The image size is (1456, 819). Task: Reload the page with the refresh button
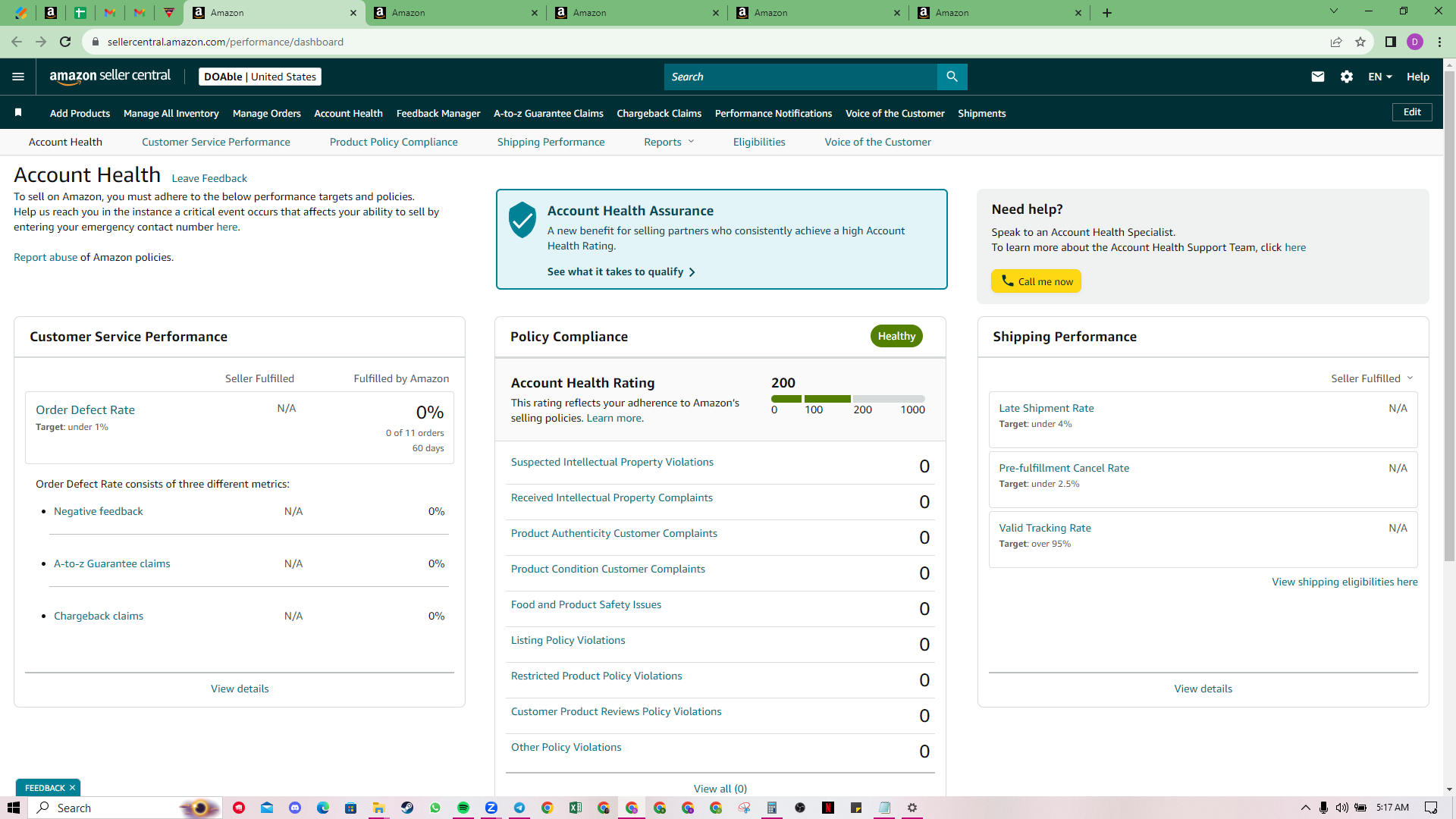point(65,42)
